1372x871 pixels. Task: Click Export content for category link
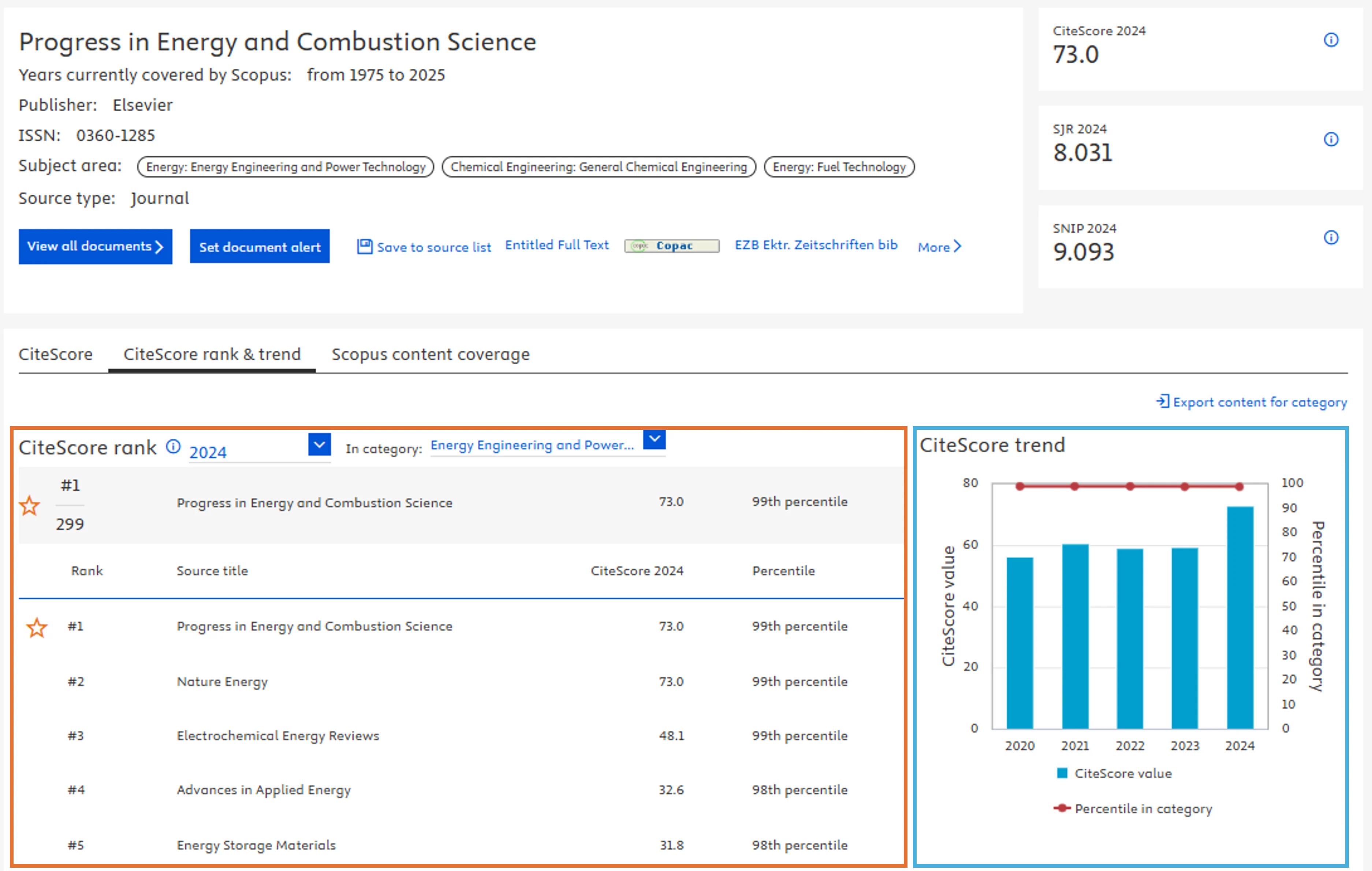(x=1260, y=402)
